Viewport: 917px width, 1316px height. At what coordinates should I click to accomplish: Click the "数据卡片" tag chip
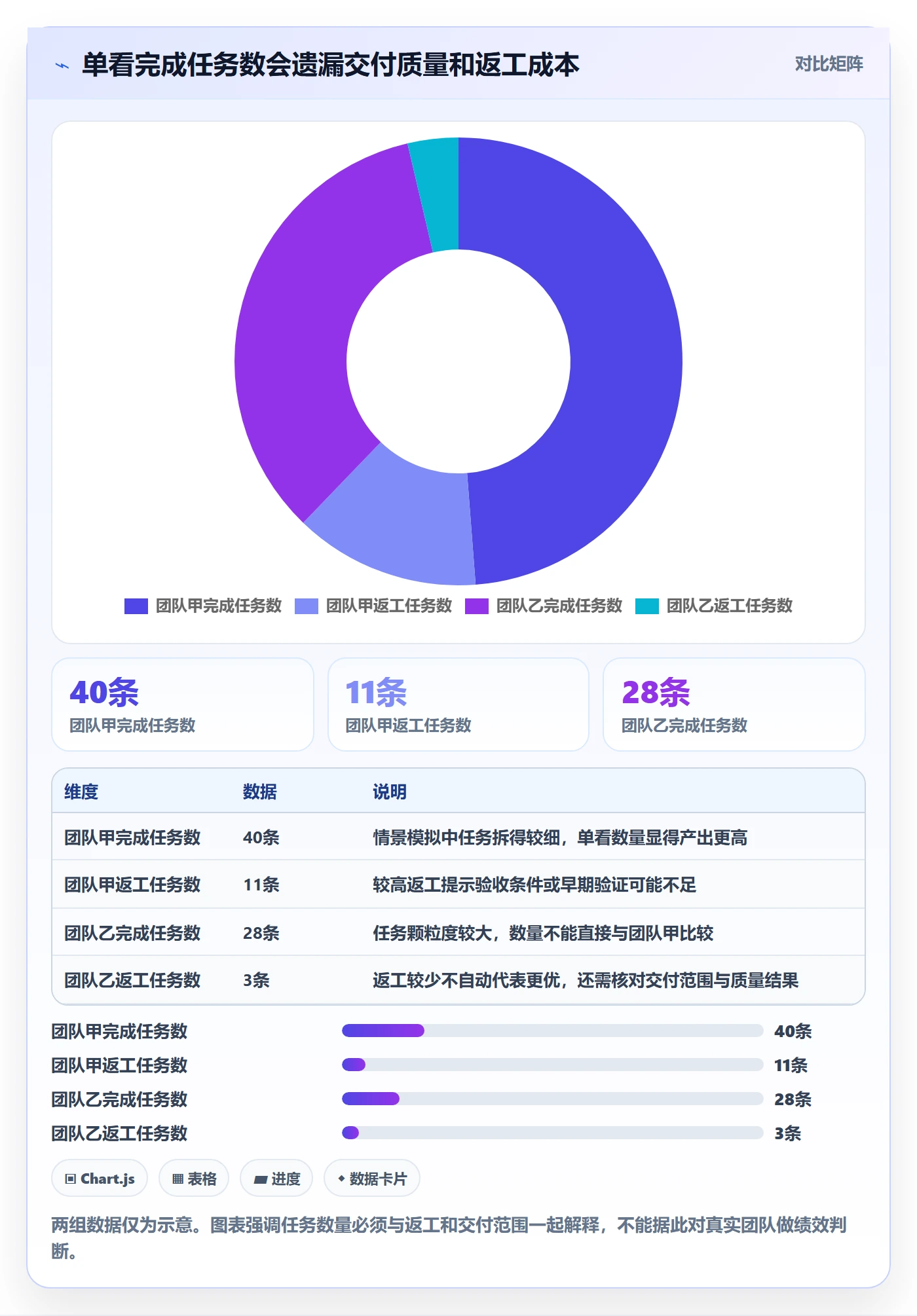point(372,1179)
